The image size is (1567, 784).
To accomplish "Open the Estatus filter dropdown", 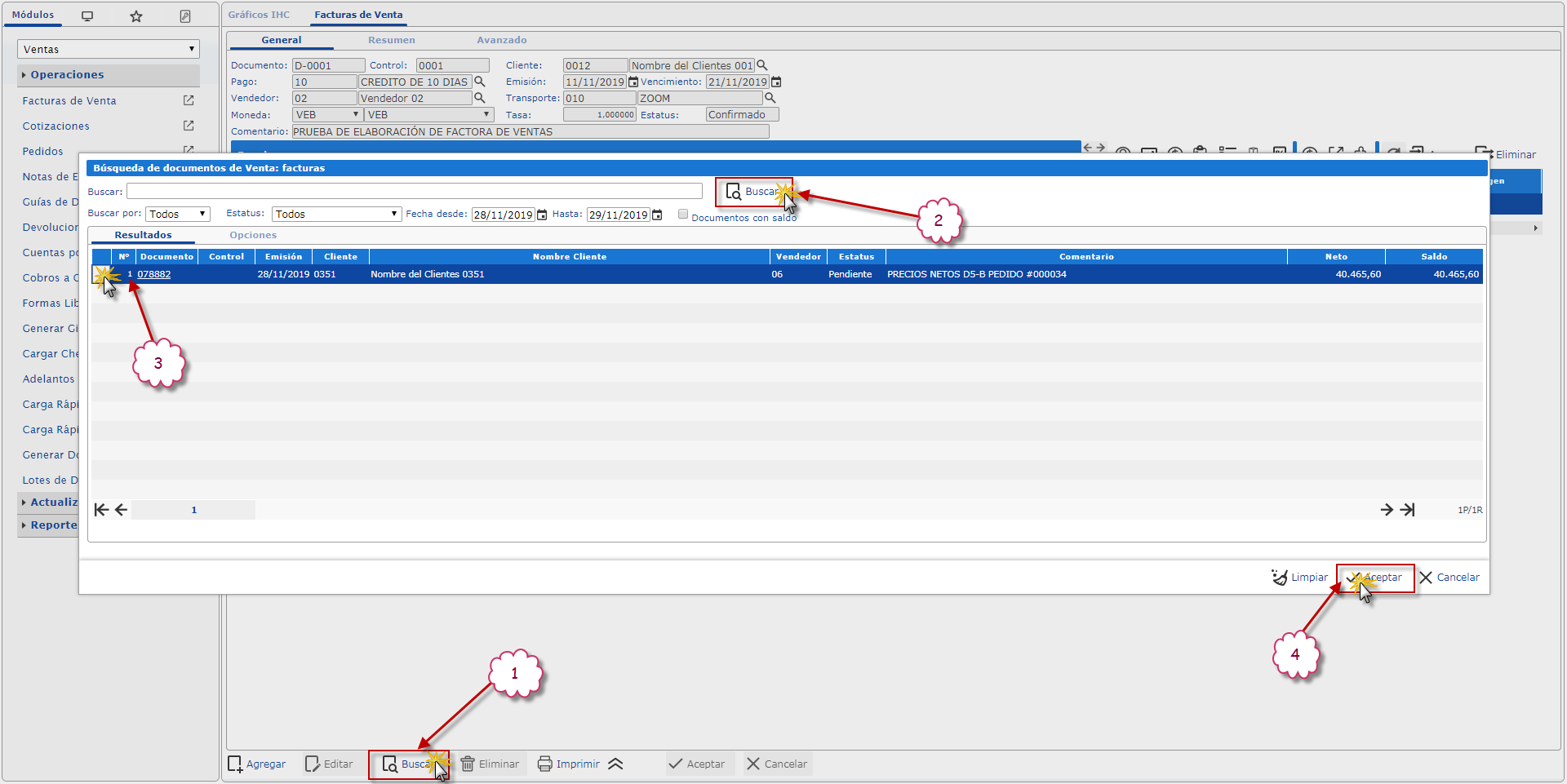I will coord(336,214).
